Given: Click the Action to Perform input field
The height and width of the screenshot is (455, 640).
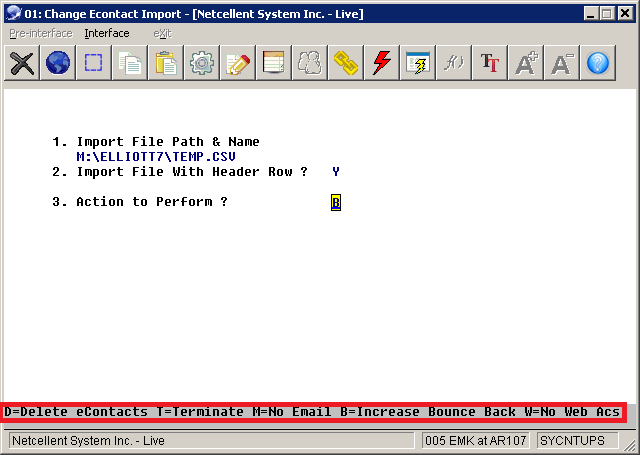Looking at the screenshot, I should tap(336, 202).
